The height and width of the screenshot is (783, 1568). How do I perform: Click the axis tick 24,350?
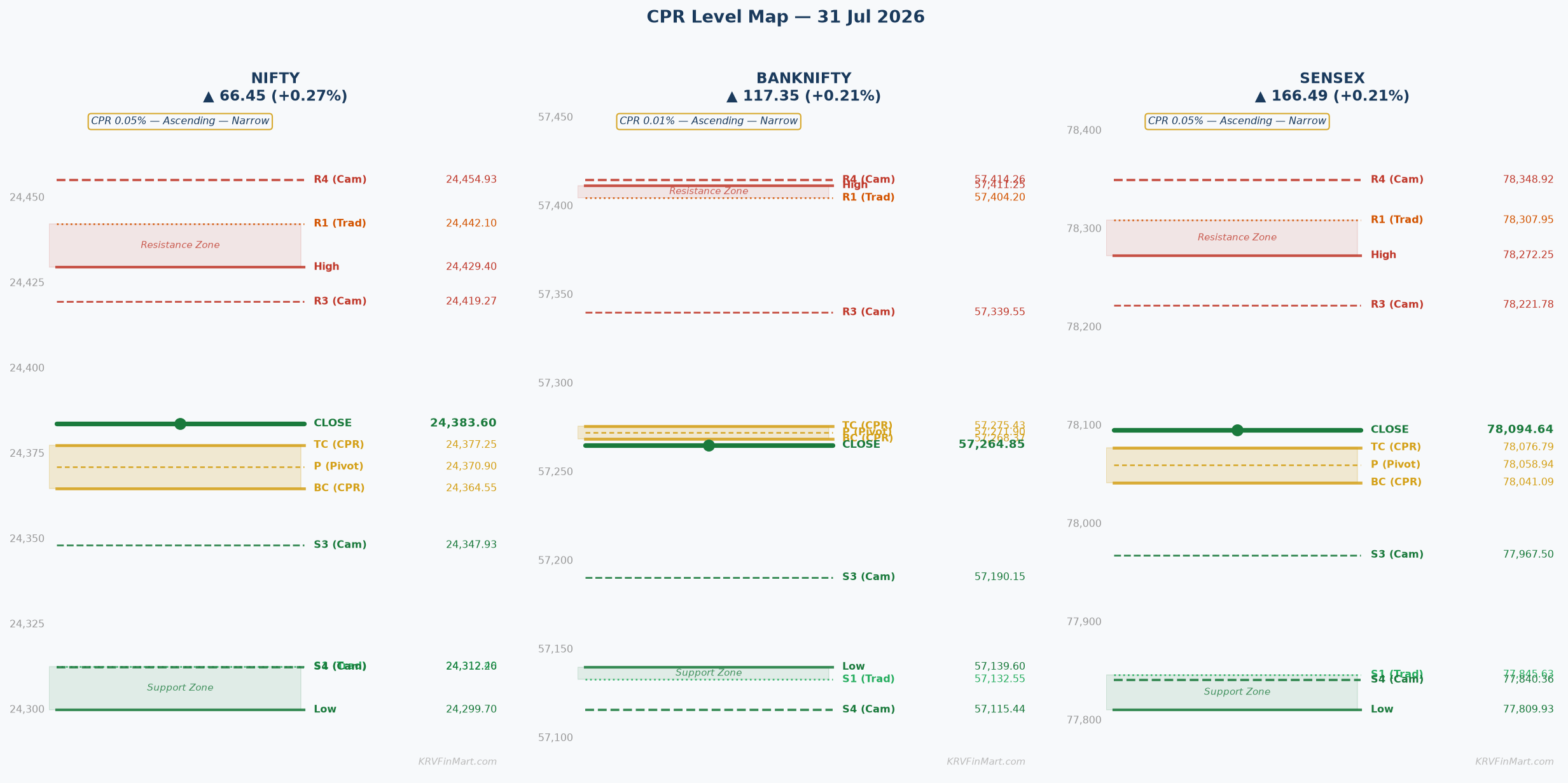point(27,538)
